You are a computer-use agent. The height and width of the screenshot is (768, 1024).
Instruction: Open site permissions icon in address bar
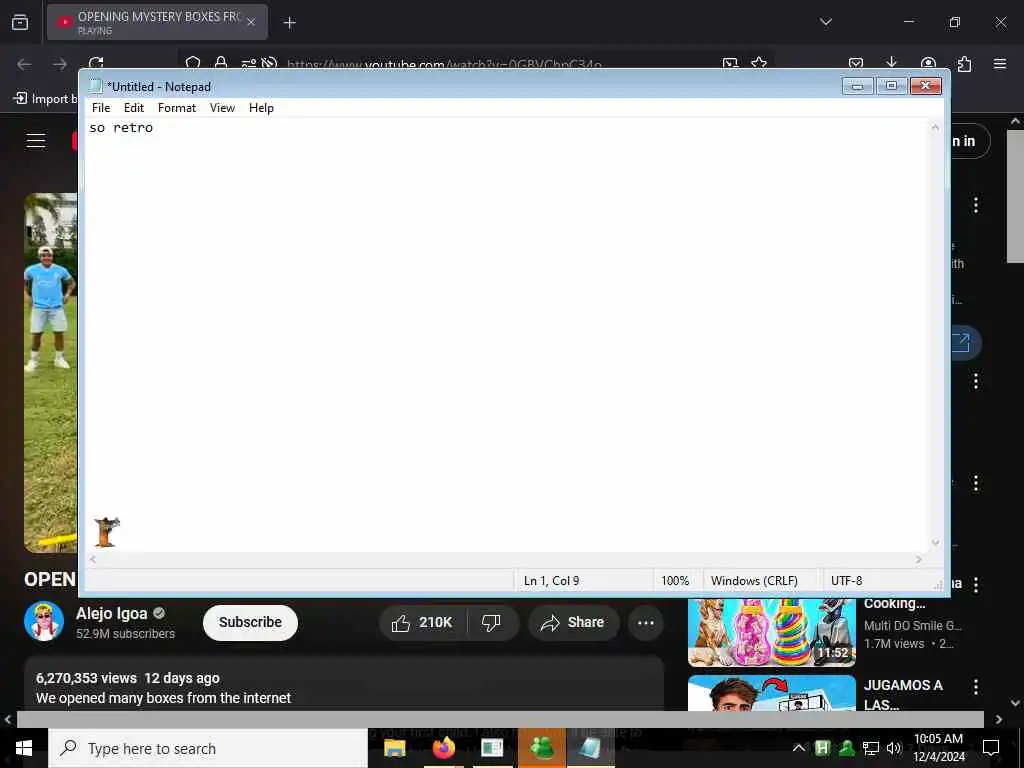point(249,63)
